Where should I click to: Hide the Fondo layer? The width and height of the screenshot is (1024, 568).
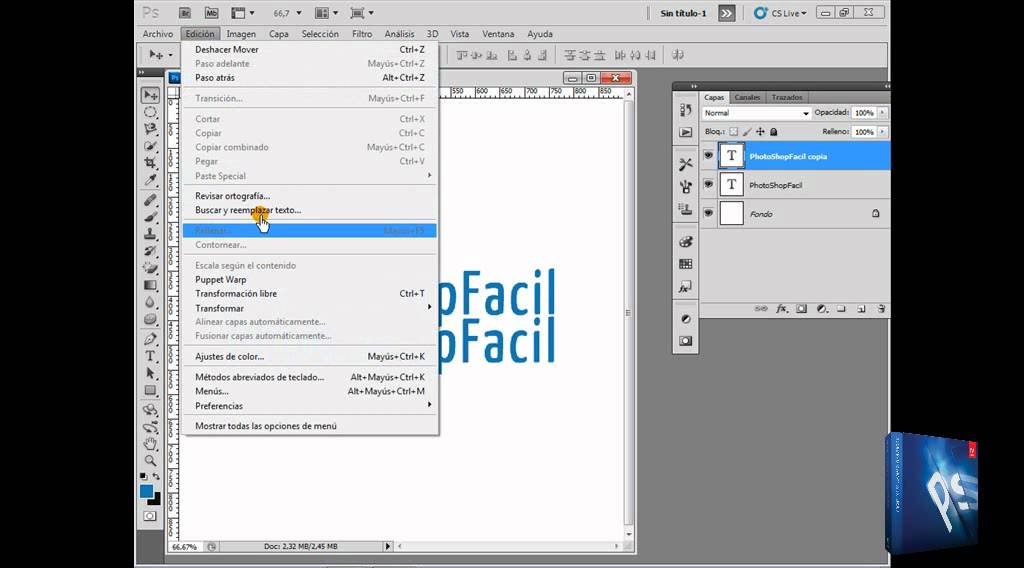coord(709,213)
